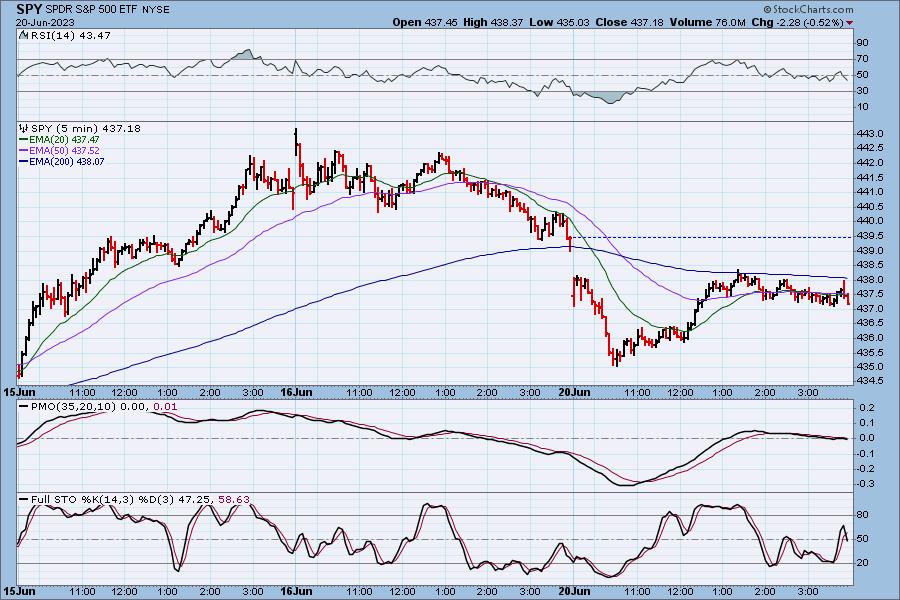This screenshot has height=600, width=900.
Task: Click the 'SPY (5 min) 437.18' legend text
Action: click(86, 129)
